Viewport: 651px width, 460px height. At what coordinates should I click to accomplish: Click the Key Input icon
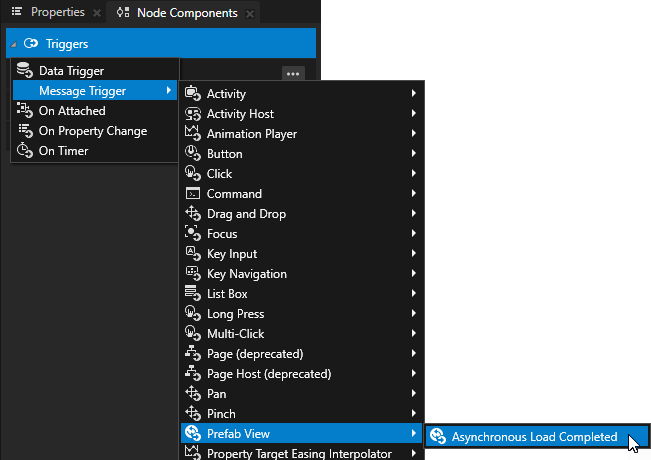[x=193, y=254]
